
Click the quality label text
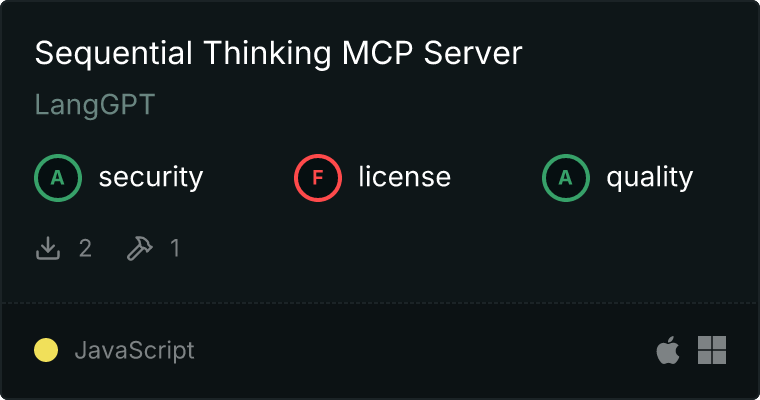point(650,177)
